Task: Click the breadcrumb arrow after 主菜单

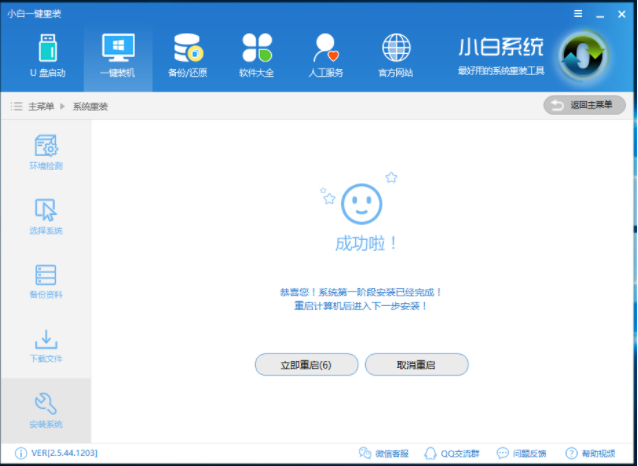Action: tap(63, 107)
